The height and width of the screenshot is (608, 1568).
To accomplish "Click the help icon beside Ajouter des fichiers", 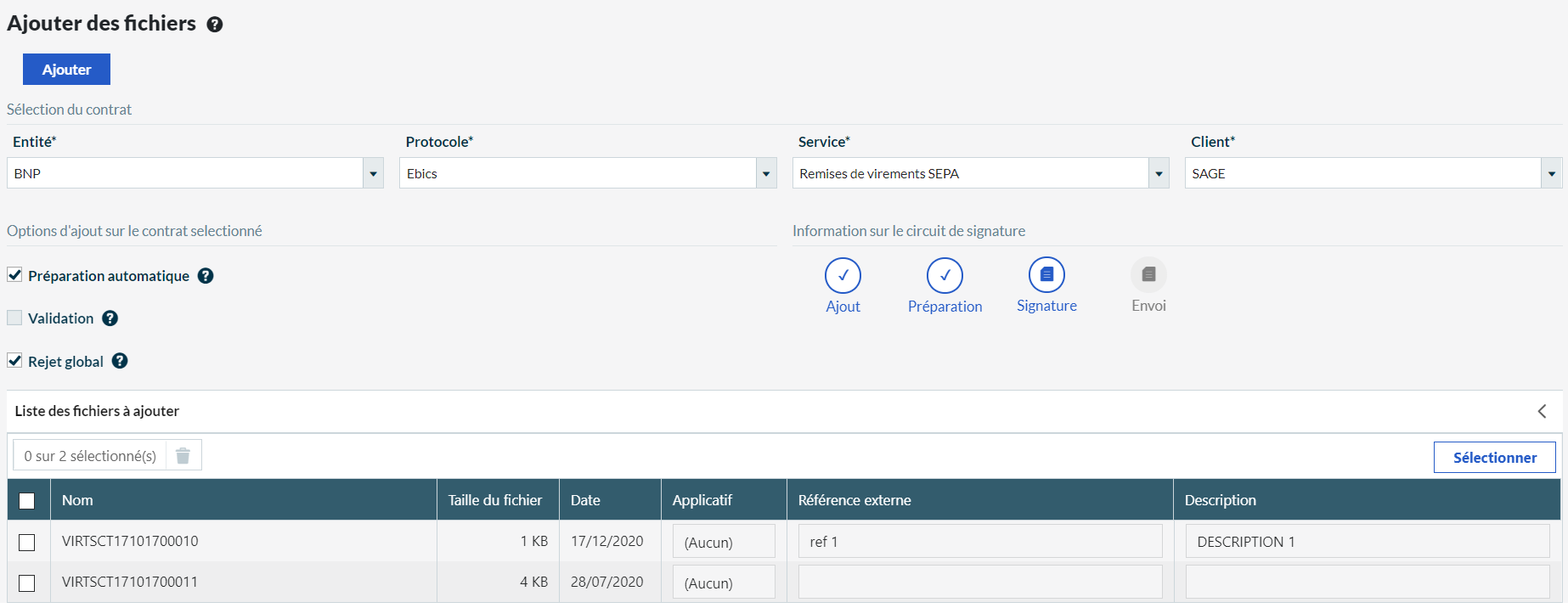I will 215,25.
